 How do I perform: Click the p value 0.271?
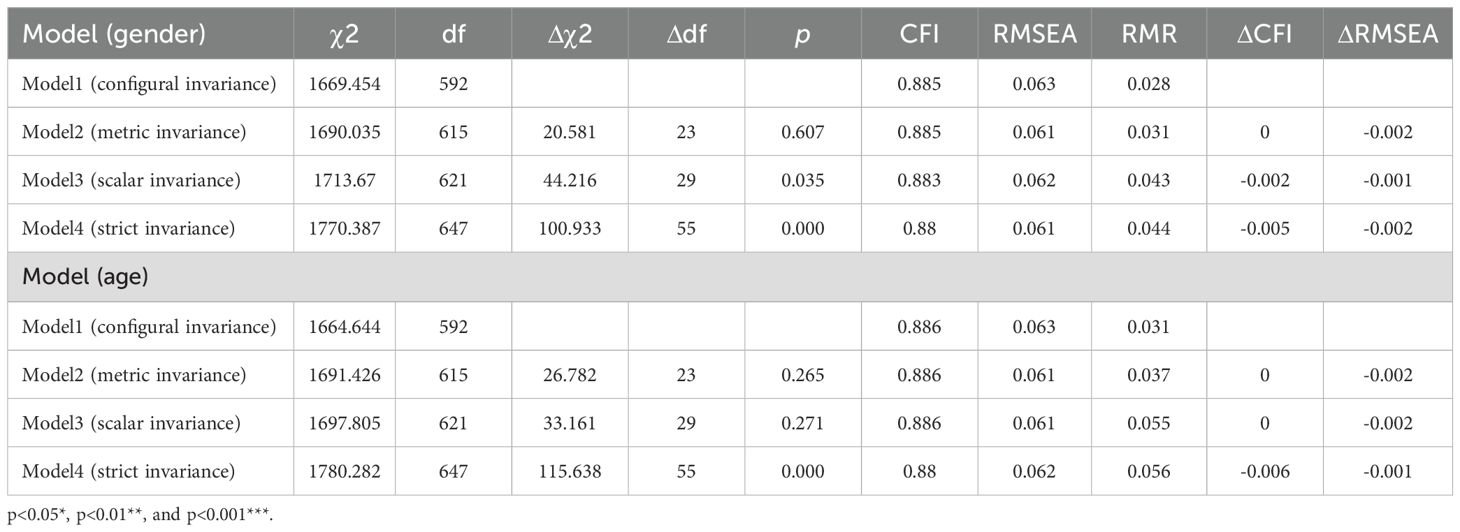coord(797,423)
